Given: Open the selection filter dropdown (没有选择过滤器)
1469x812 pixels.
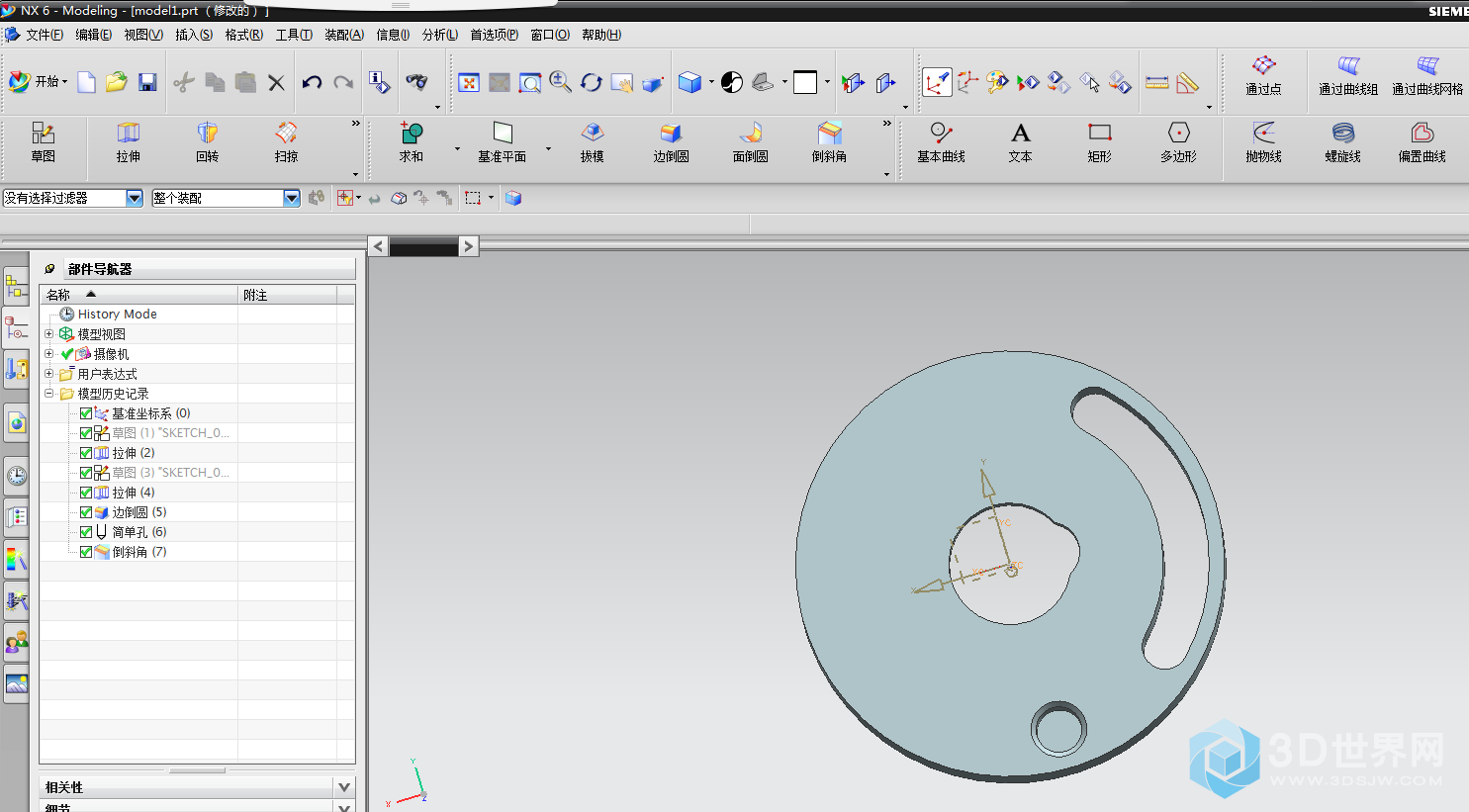Looking at the screenshot, I should tap(135, 198).
